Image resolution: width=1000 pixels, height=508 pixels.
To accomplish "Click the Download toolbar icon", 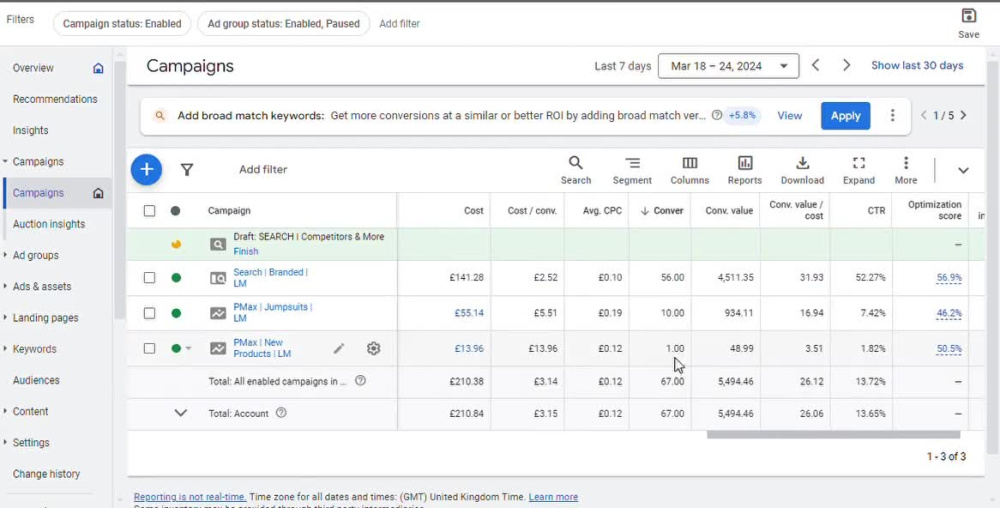I will 802,163.
